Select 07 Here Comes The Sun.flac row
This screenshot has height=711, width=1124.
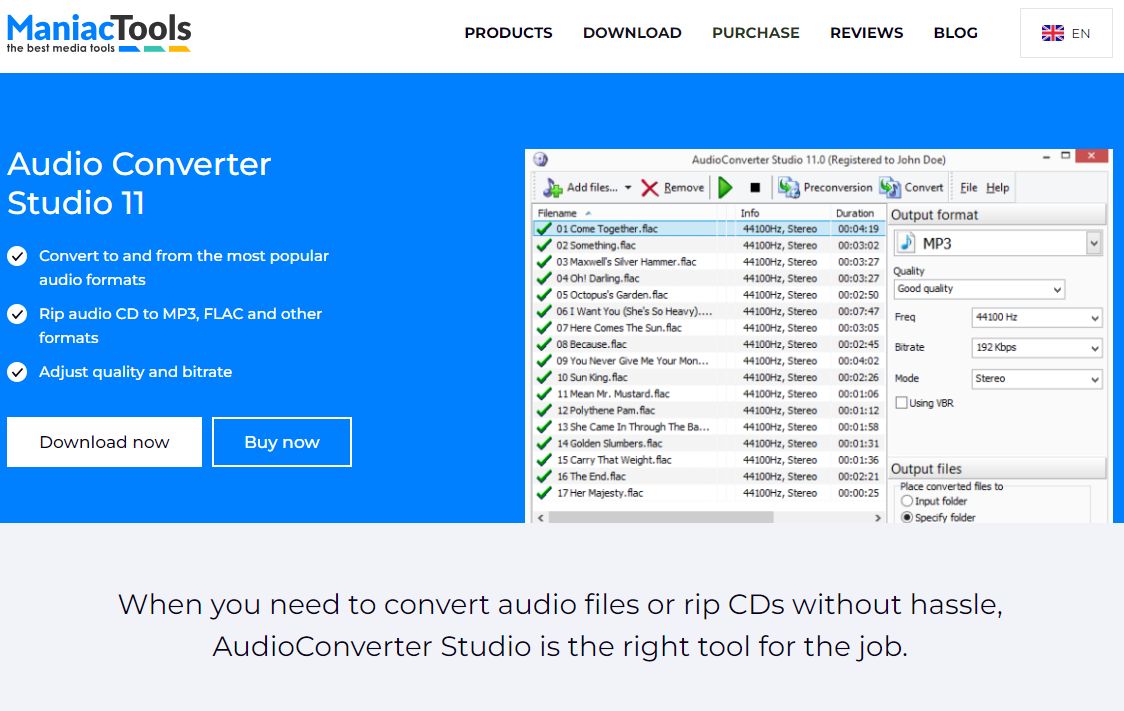point(709,328)
